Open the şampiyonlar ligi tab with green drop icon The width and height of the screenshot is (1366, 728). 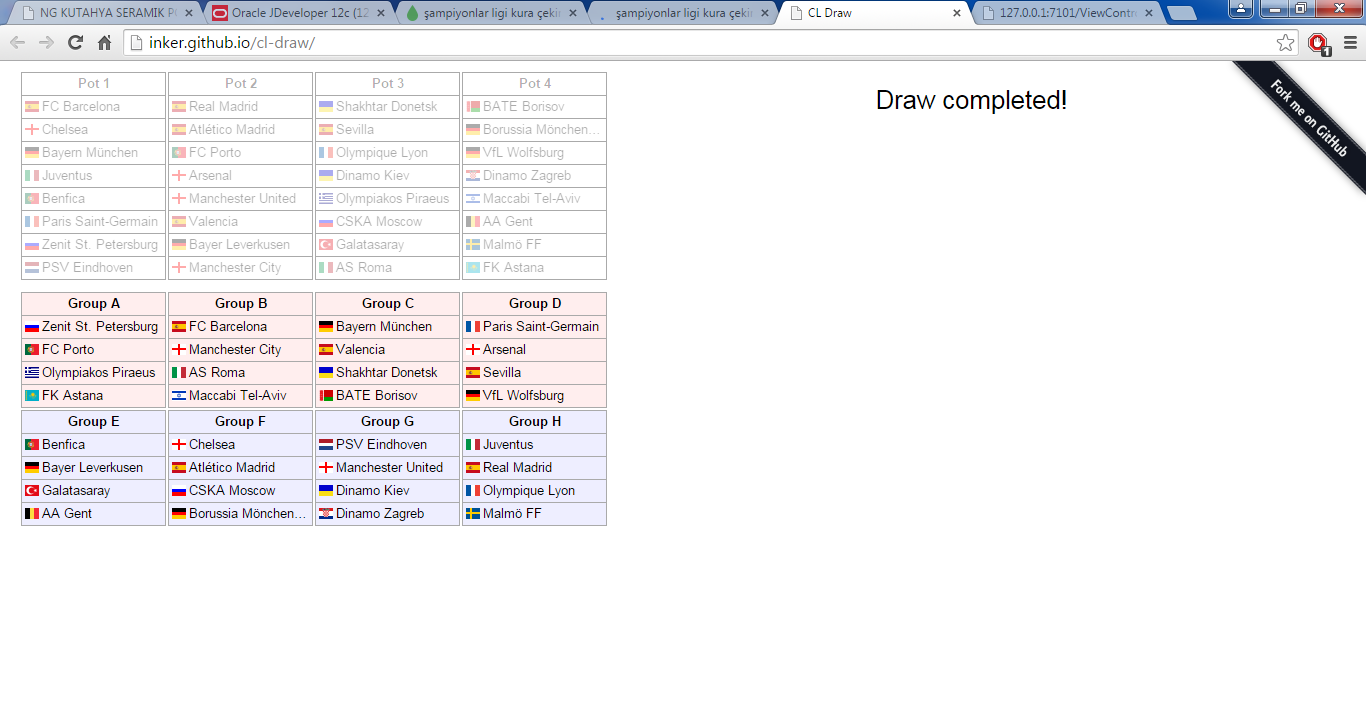coord(490,14)
